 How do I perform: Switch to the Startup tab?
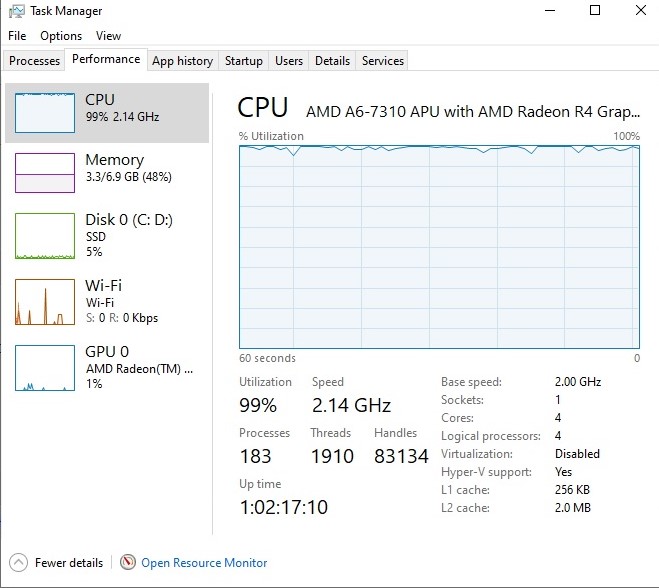pyautogui.click(x=243, y=61)
